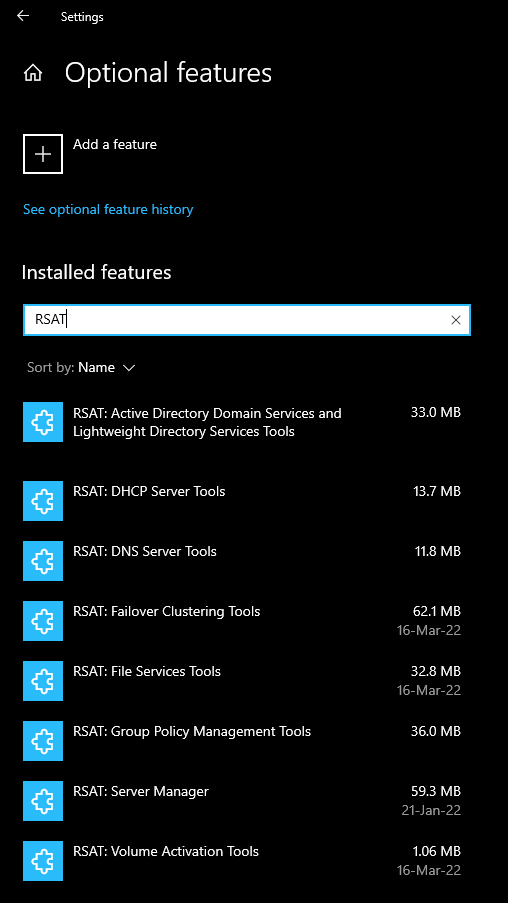This screenshot has height=903, width=508.
Task: Click the chevron next to Sort by Name
Action: tap(129, 368)
